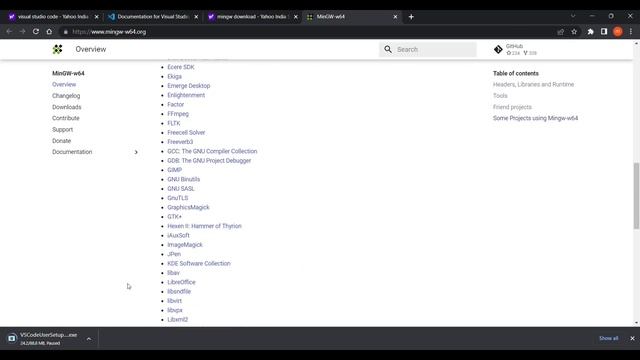This screenshot has height=360, width=640.
Task: Jump to Some Projects using Mingw-w64
Action: pyautogui.click(x=536, y=118)
